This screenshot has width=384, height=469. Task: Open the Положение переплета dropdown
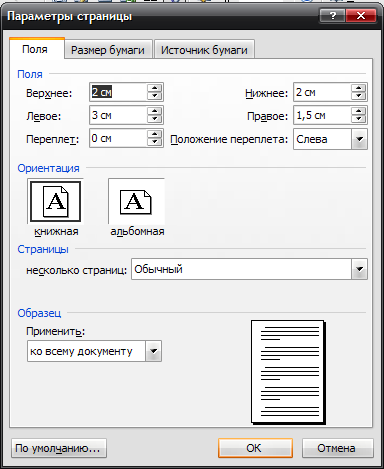(x=359, y=139)
